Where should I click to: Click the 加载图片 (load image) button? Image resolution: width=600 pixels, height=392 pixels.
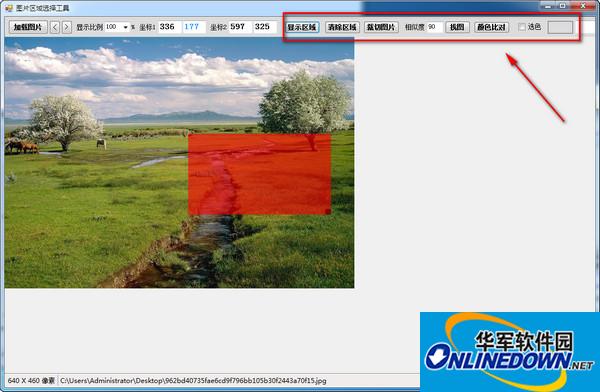coord(28,27)
